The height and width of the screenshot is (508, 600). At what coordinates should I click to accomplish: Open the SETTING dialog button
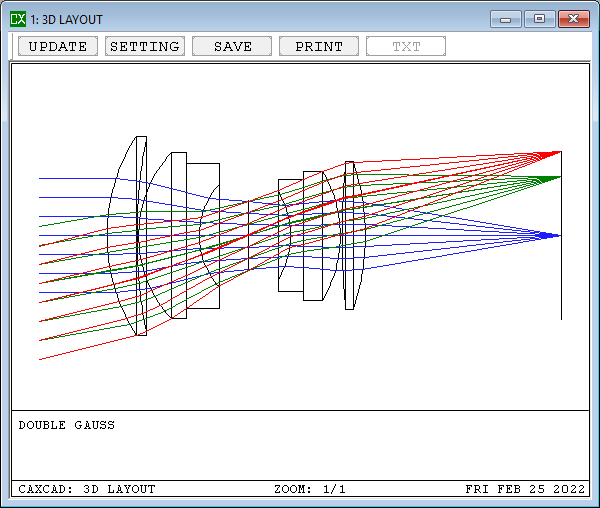tap(145, 46)
